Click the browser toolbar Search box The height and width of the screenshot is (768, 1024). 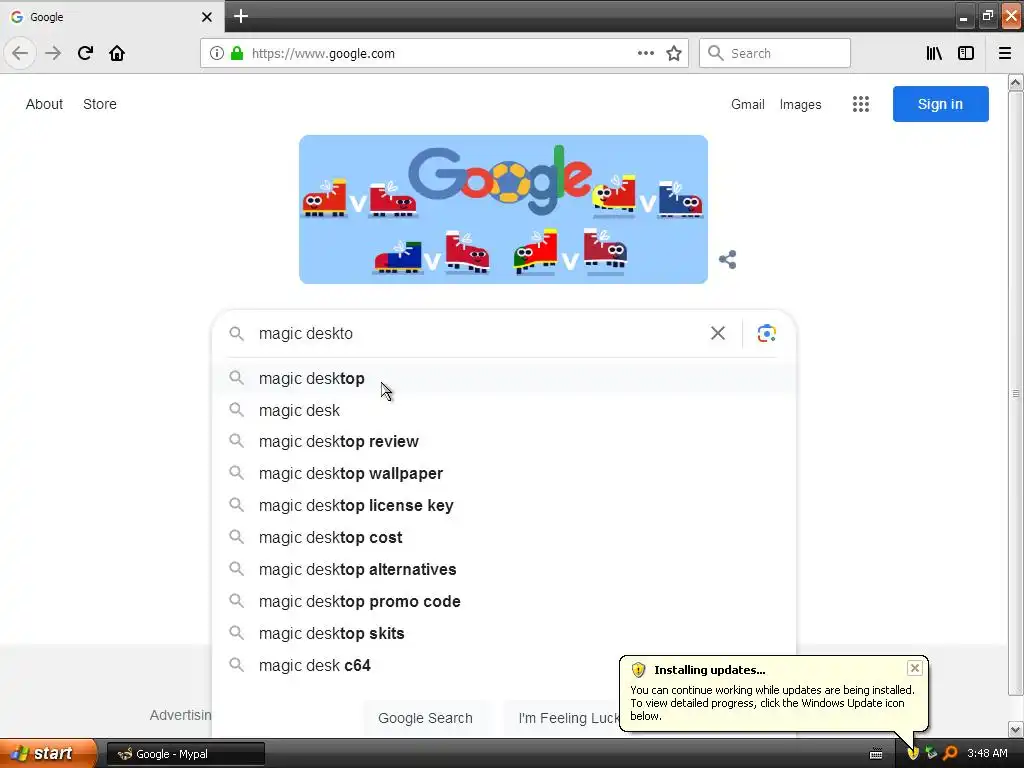pos(775,53)
